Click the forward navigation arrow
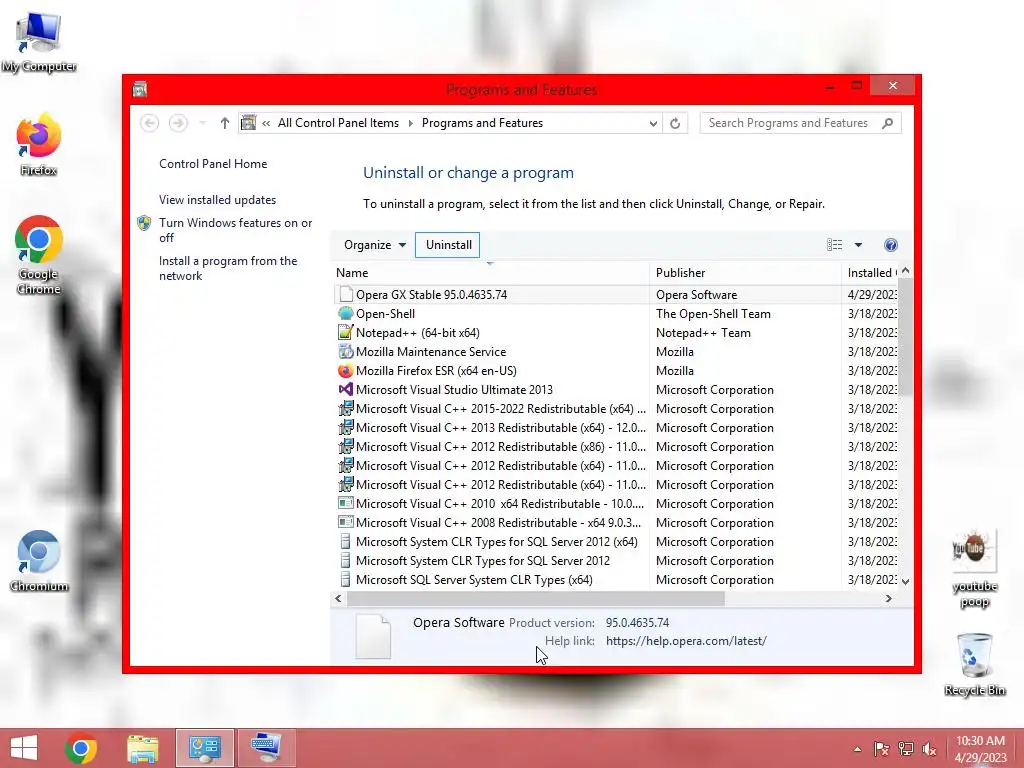 [x=178, y=123]
